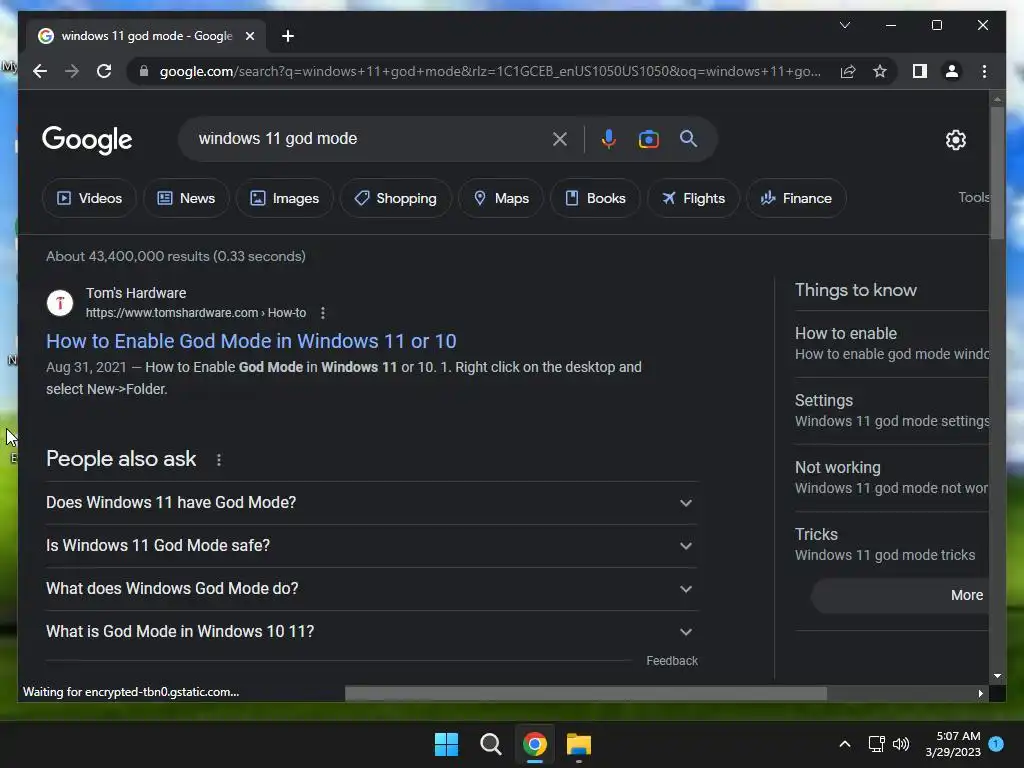Show hidden system tray icons
1024x768 pixels.
[844, 744]
